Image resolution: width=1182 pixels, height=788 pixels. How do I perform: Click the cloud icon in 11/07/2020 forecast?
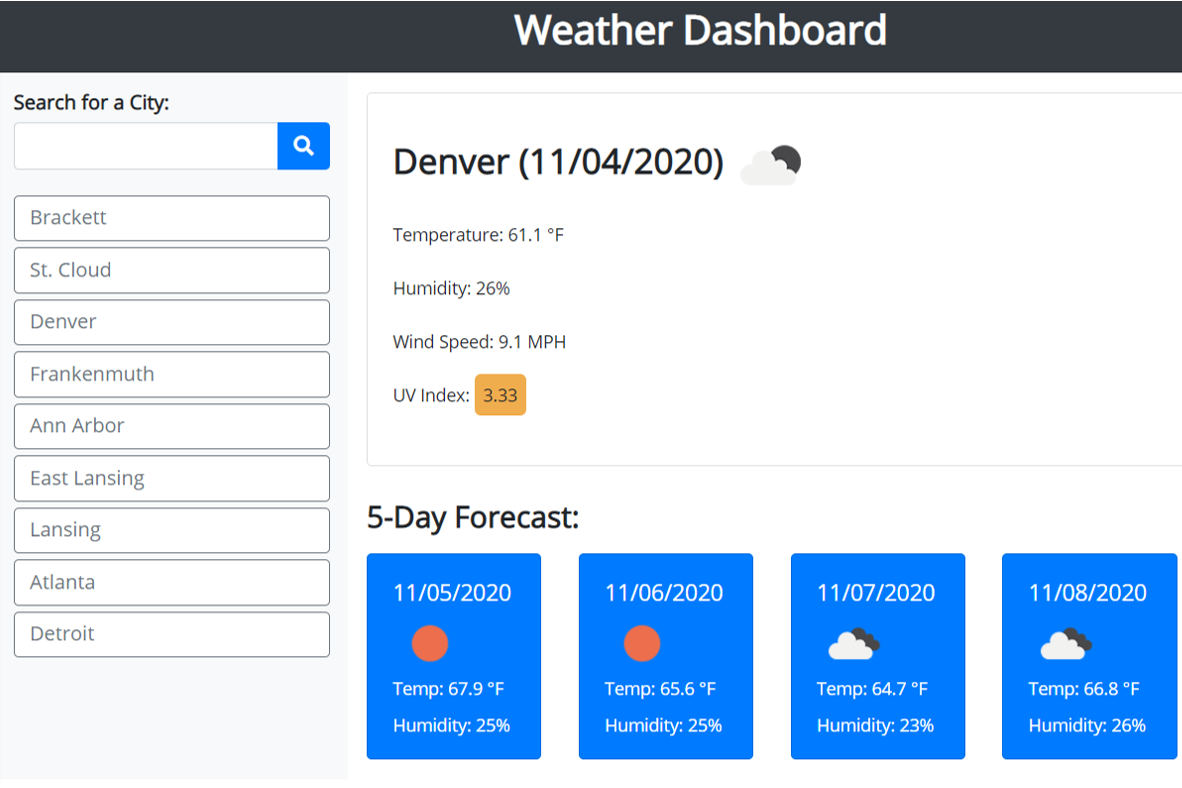853,645
